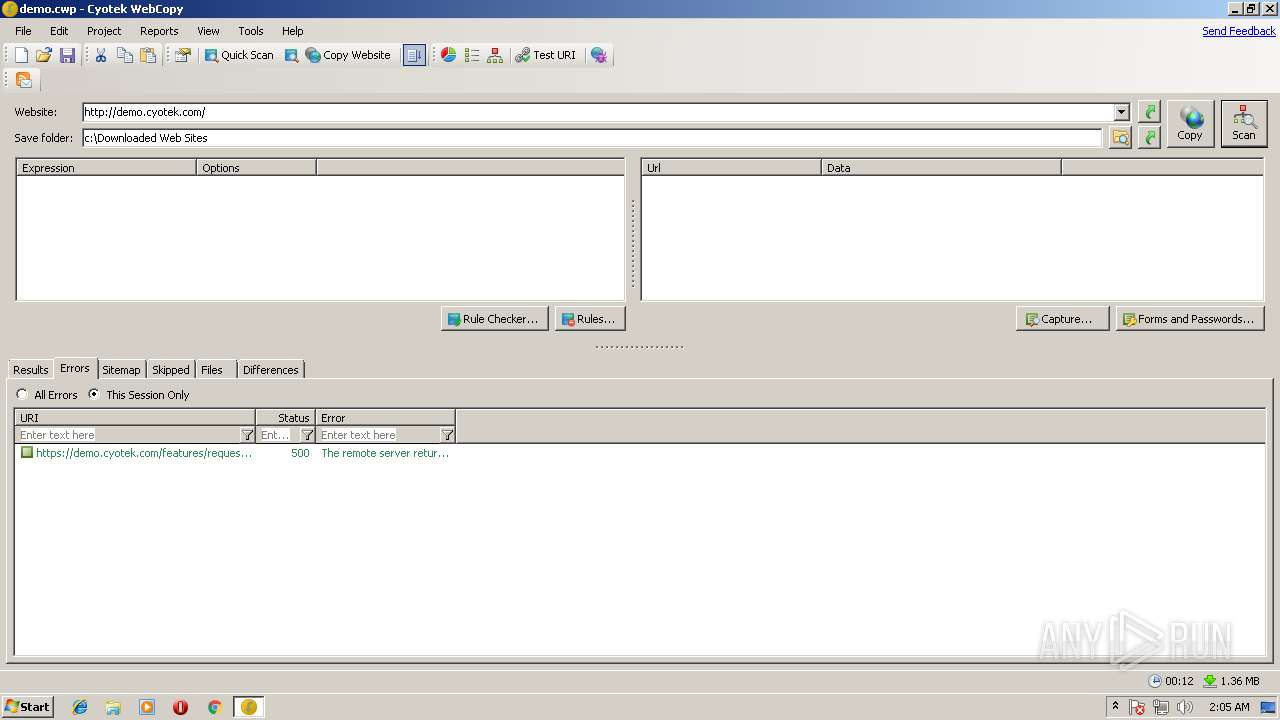The width and height of the screenshot is (1280, 720).
Task: Open the Reports menu
Action: click(159, 31)
